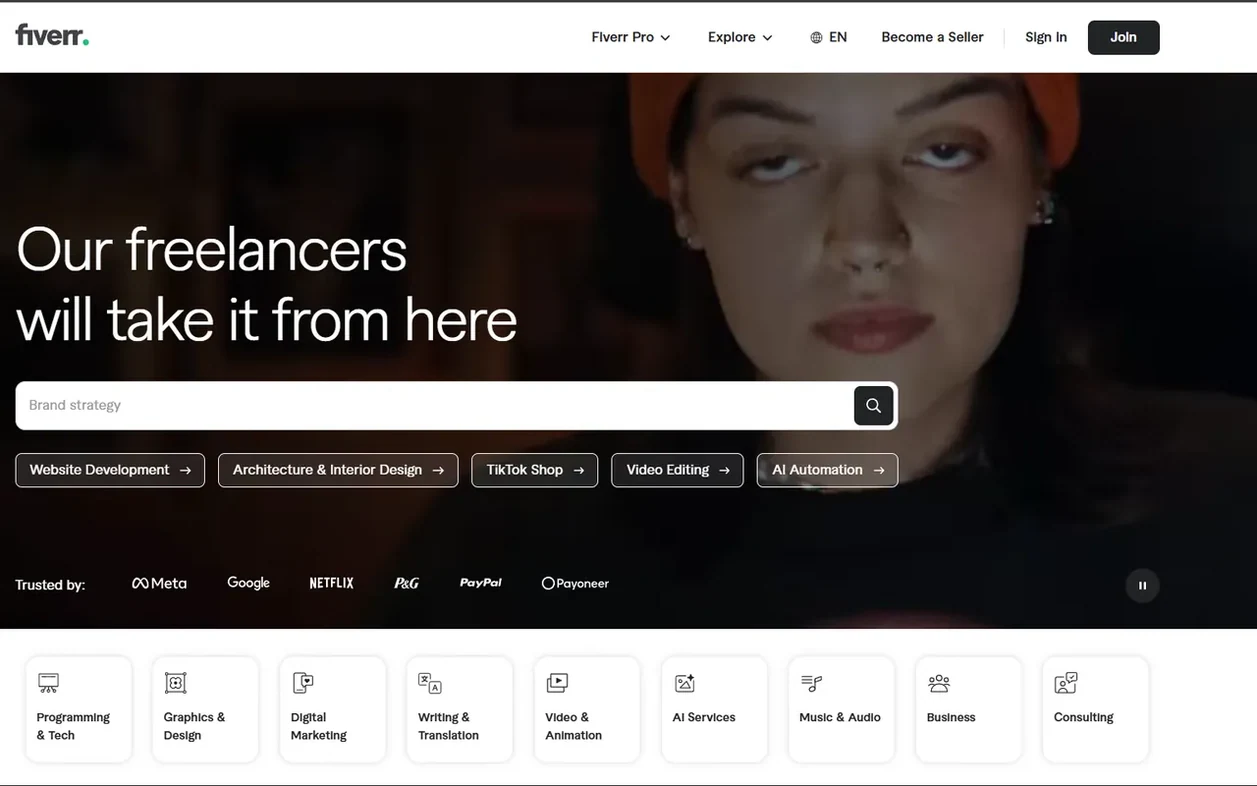The image size is (1257, 786).
Task: Click the Writing & Translation category icon
Action: 429,683
